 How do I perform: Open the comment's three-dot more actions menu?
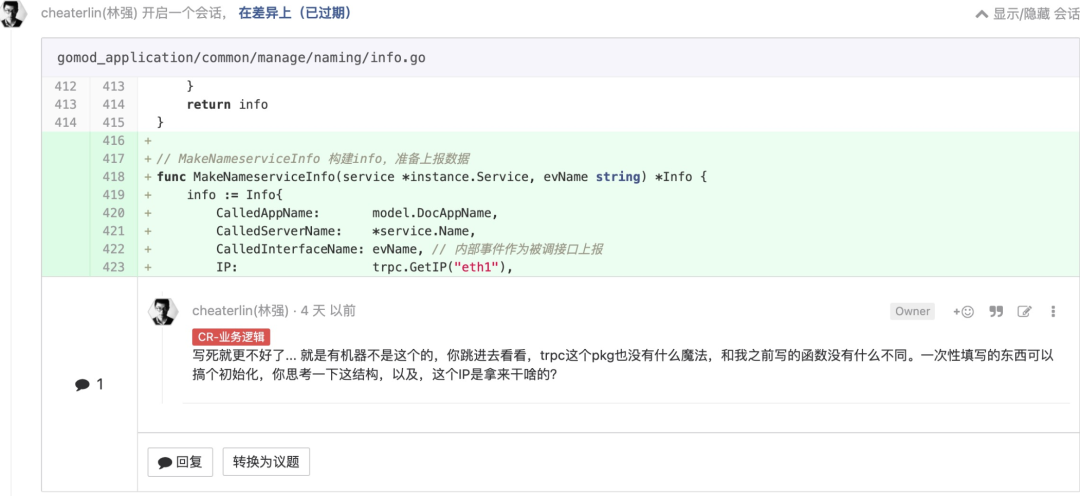pyautogui.click(x=1053, y=311)
